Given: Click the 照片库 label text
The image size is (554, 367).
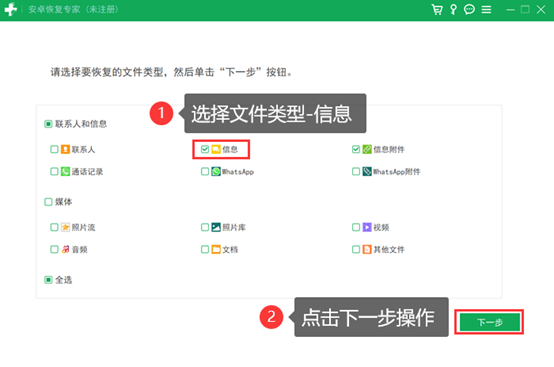Looking at the screenshot, I should (234, 227).
